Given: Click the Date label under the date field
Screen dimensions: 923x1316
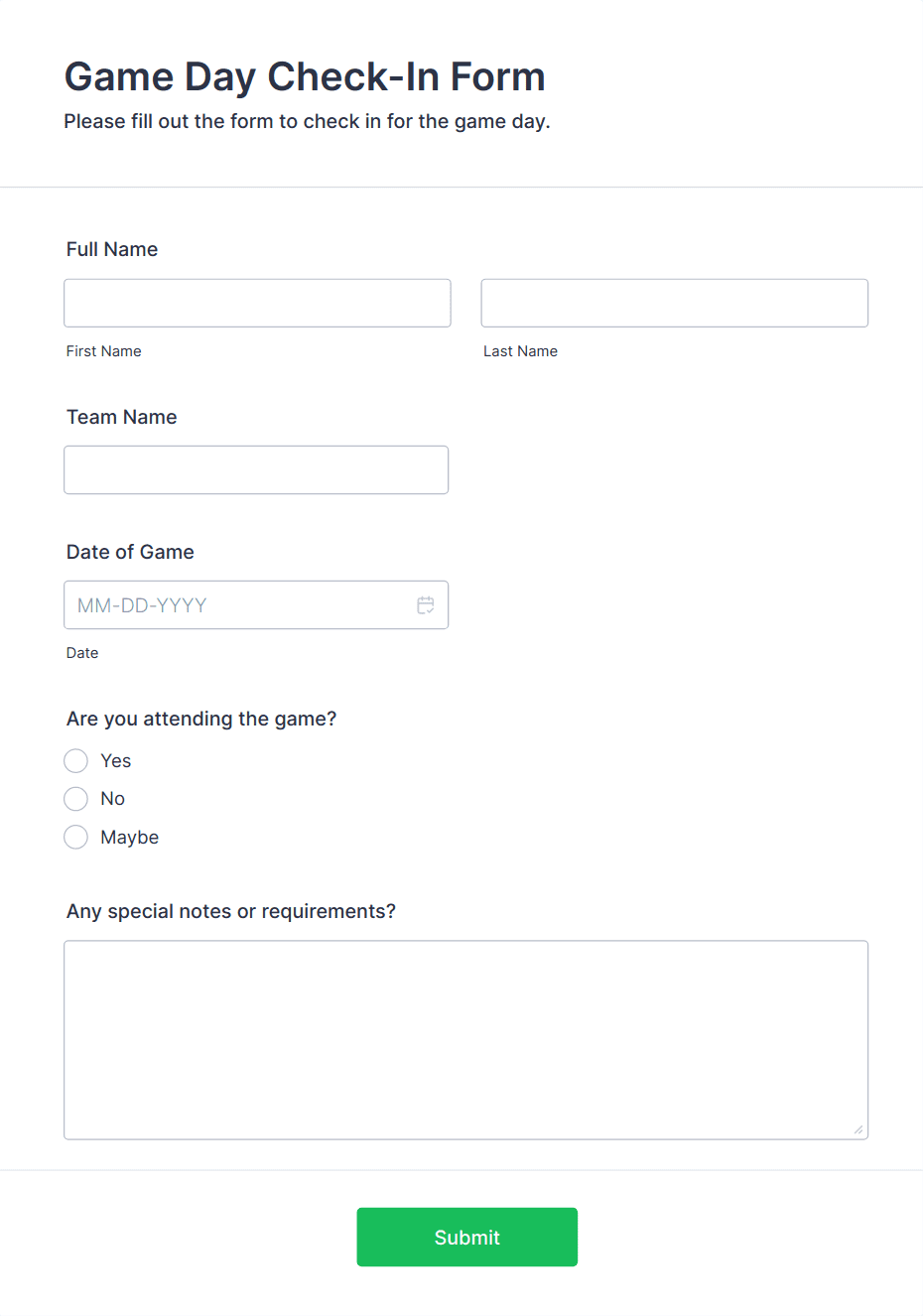Looking at the screenshot, I should [x=82, y=652].
